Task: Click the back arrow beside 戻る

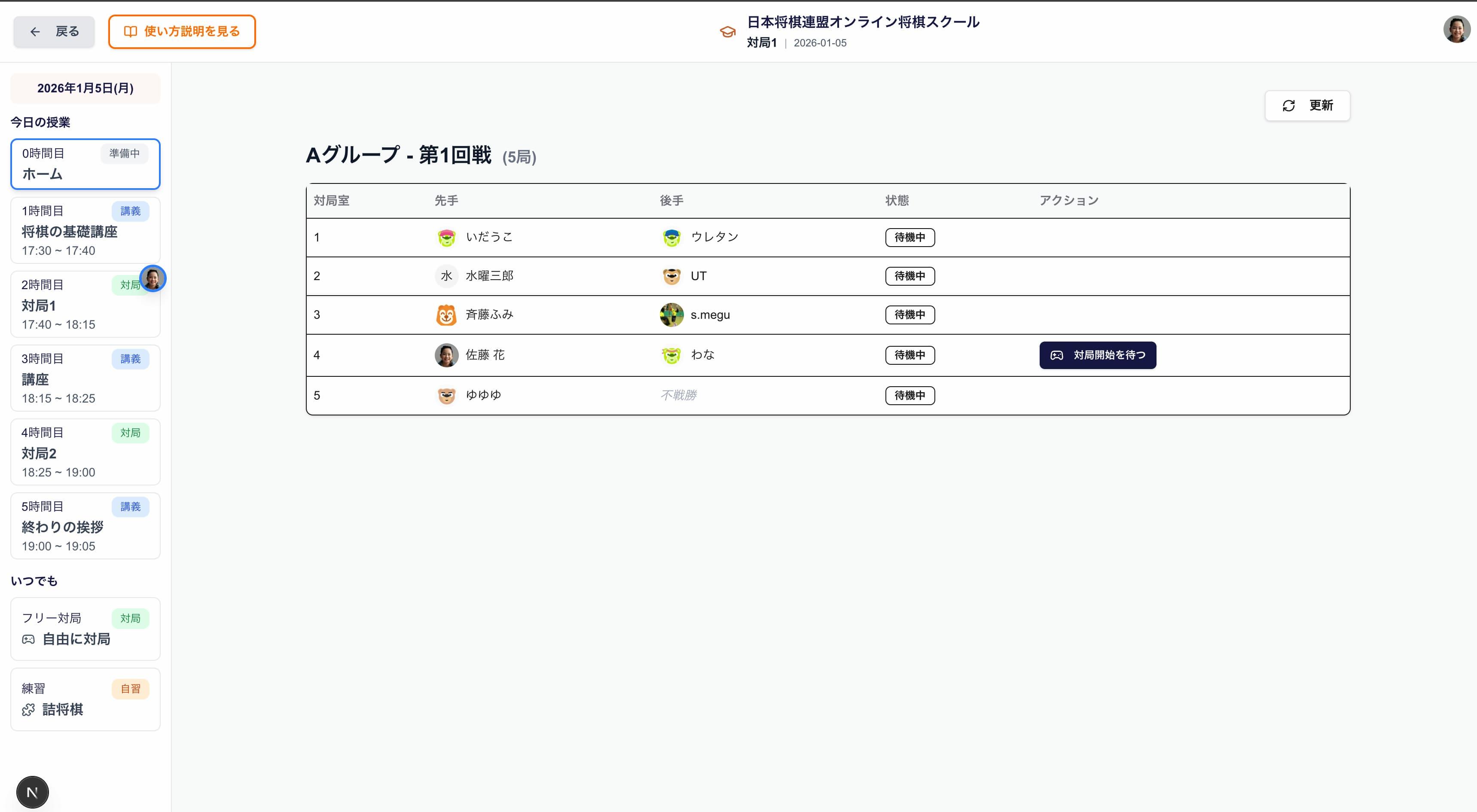Action: click(x=36, y=31)
